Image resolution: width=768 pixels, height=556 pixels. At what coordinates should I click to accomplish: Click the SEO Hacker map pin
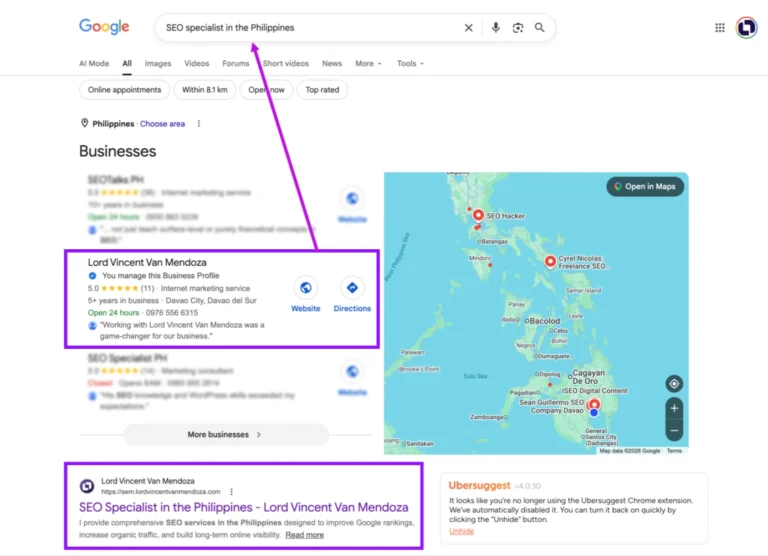(478, 215)
